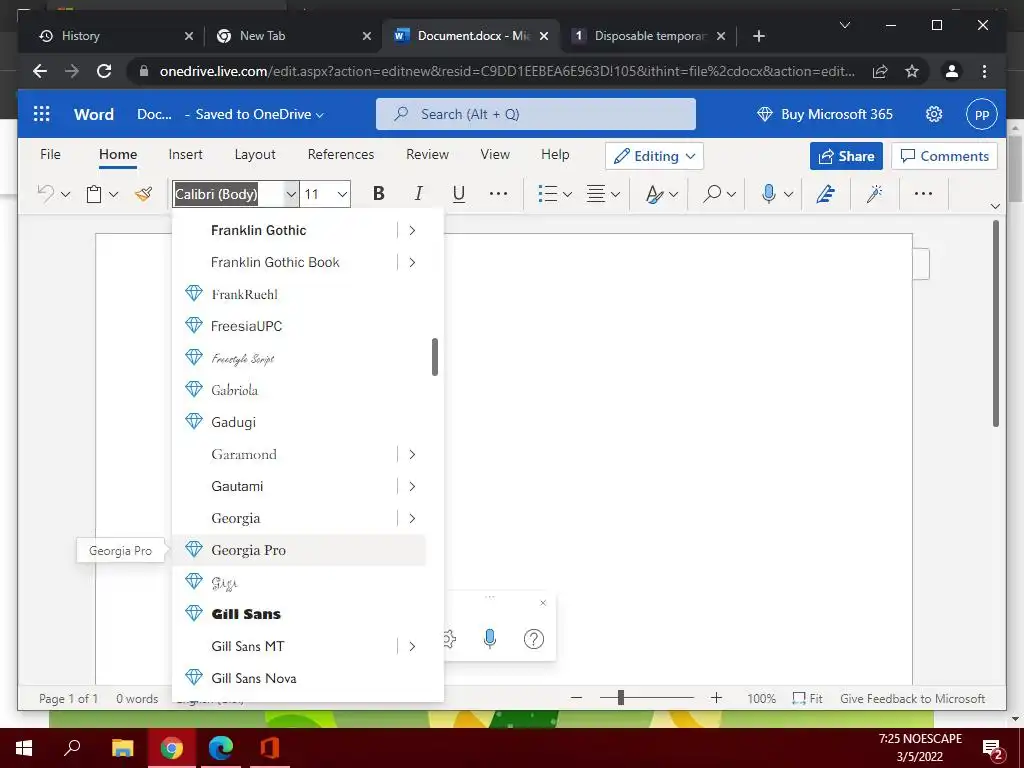Image resolution: width=1024 pixels, height=768 pixels.
Task: Open the font name dropdown arrow
Action: tap(291, 194)
